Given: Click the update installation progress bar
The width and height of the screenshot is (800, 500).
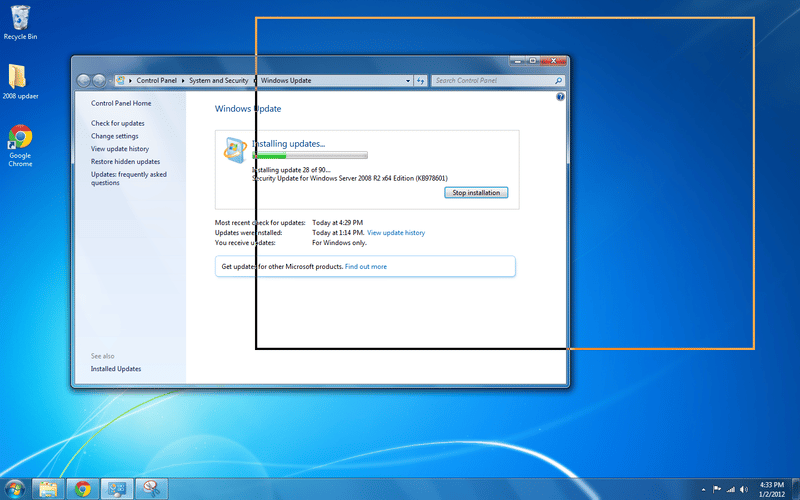Looking at the screenshot, I should (310, 155).
